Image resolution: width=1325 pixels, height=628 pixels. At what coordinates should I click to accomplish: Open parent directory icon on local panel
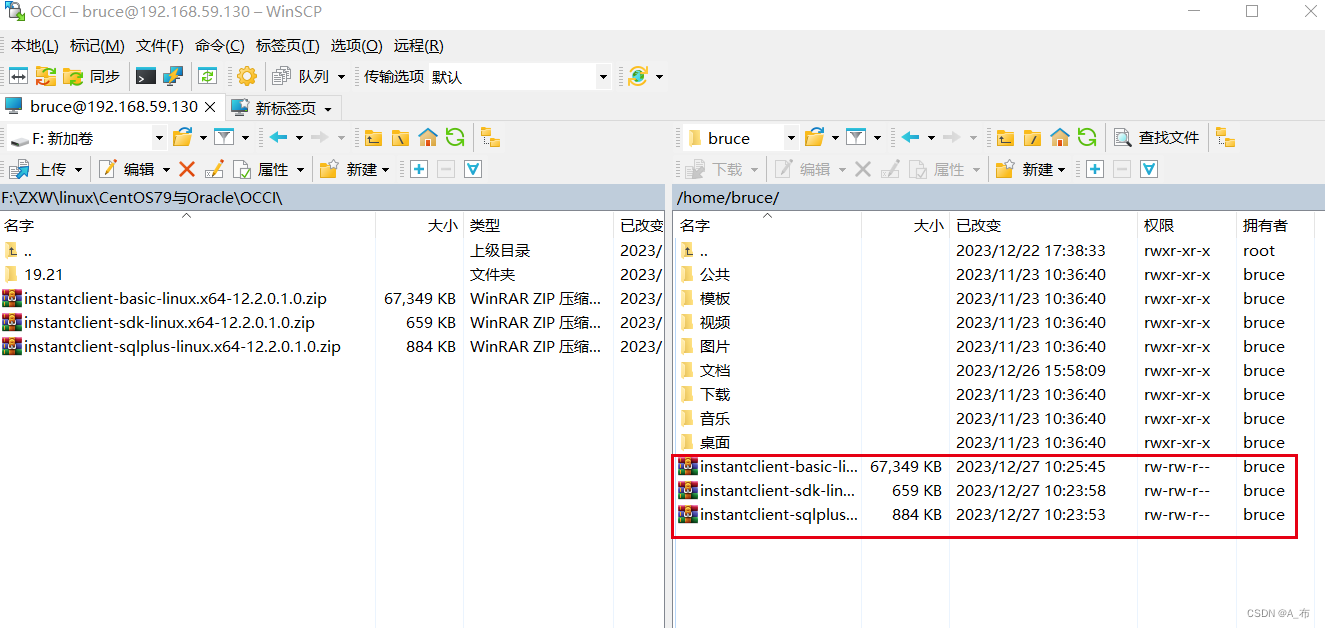tap(374, 137)
